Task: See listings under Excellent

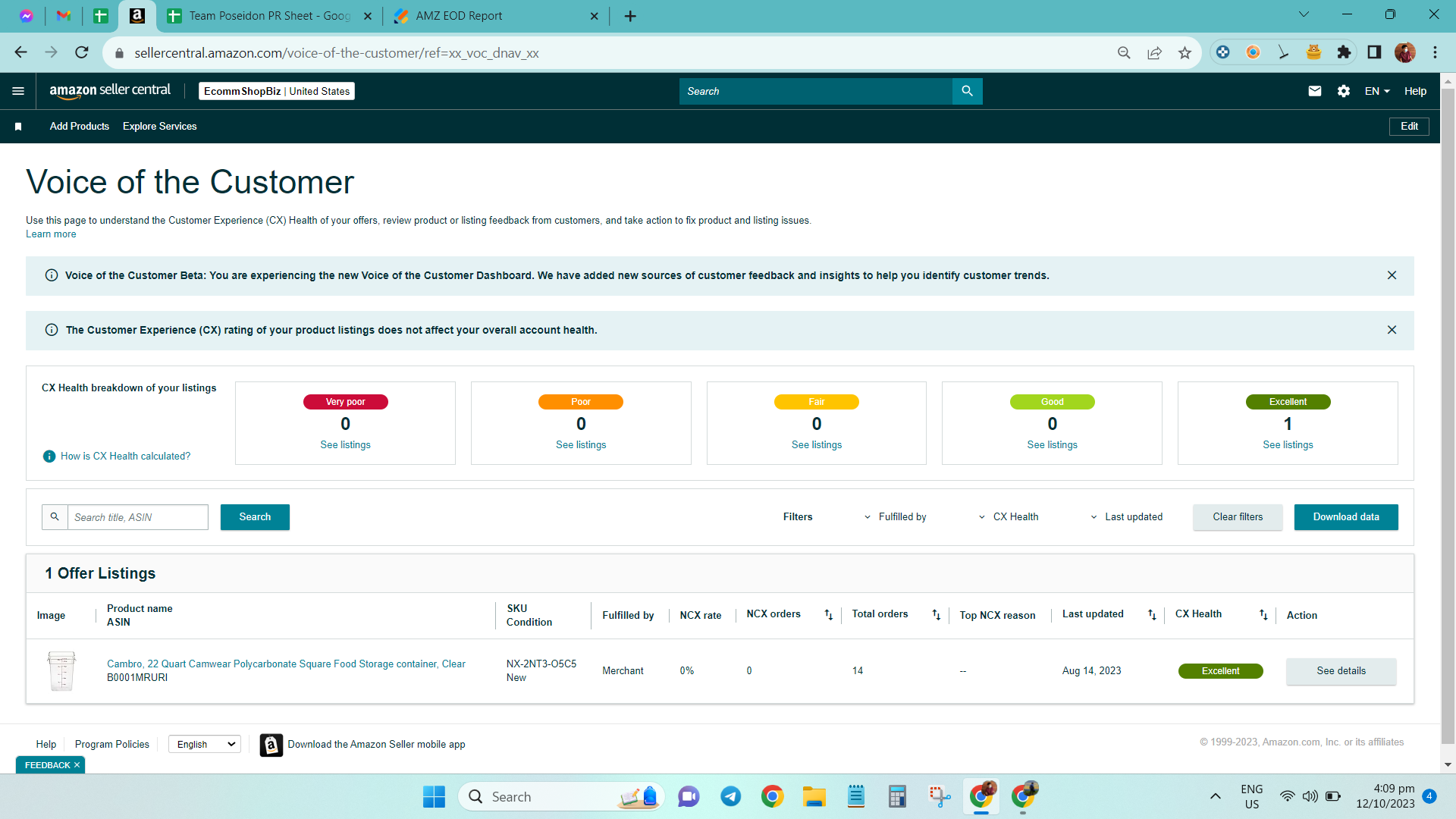Action: 1288,445
